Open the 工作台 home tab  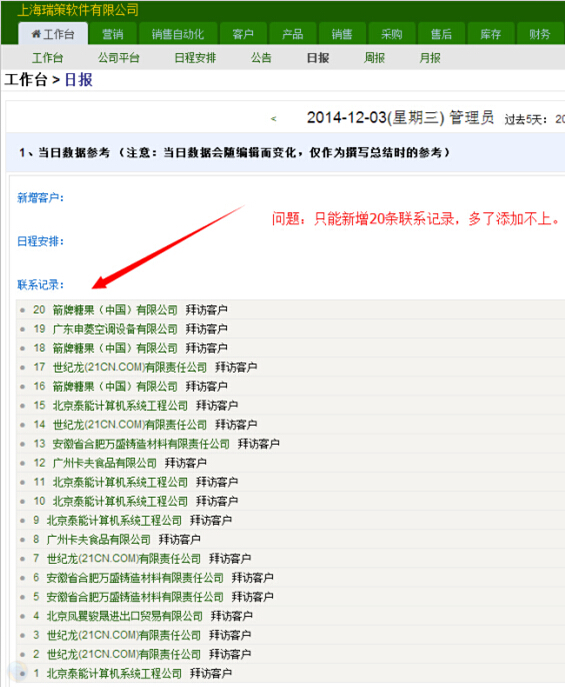pyautogui.click(x=53, y=34)
